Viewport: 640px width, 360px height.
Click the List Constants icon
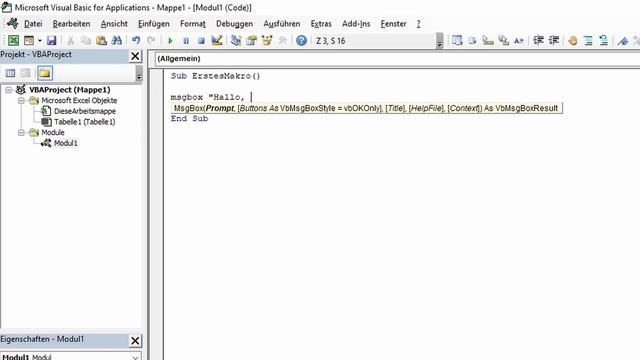tap(473, 40)
